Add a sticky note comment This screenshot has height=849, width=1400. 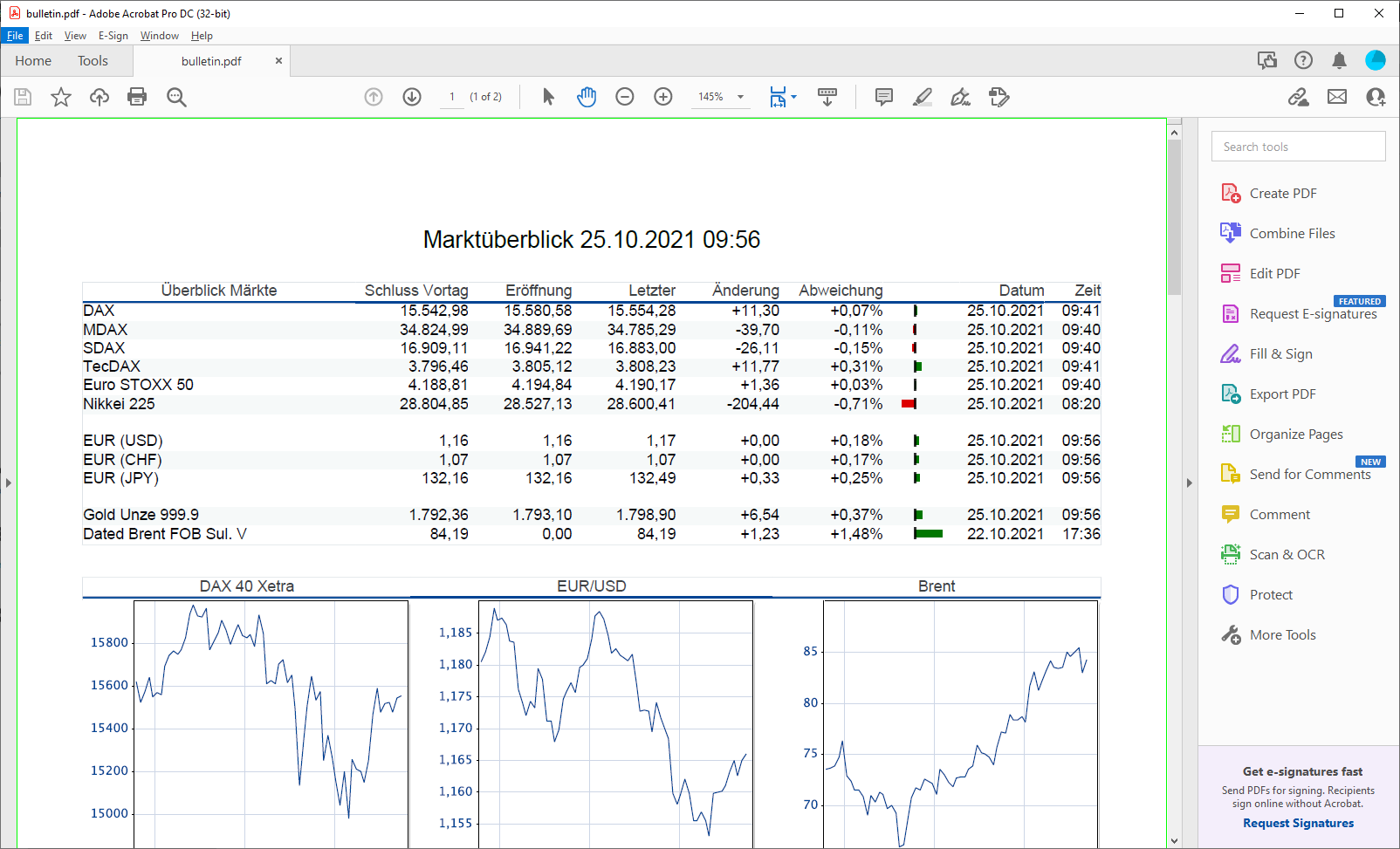point(884,97)
